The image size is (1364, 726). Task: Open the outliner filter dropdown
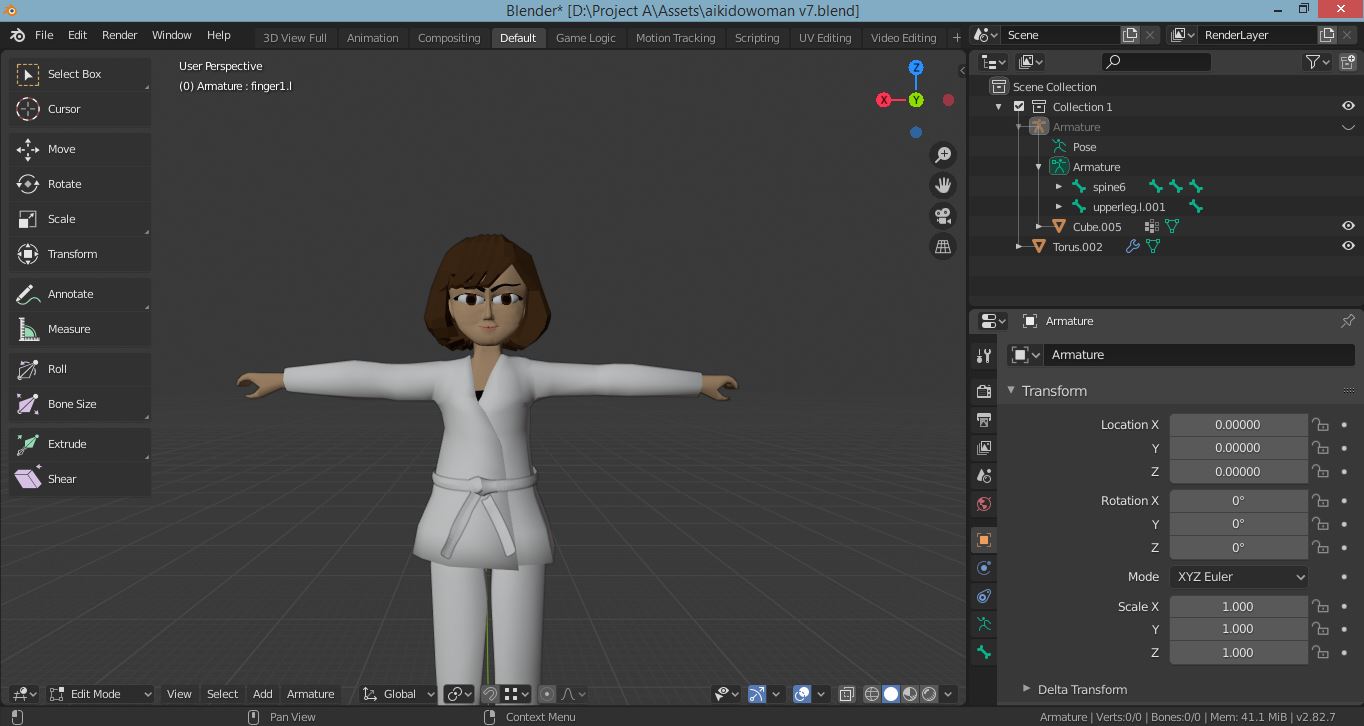[1319, 62]
